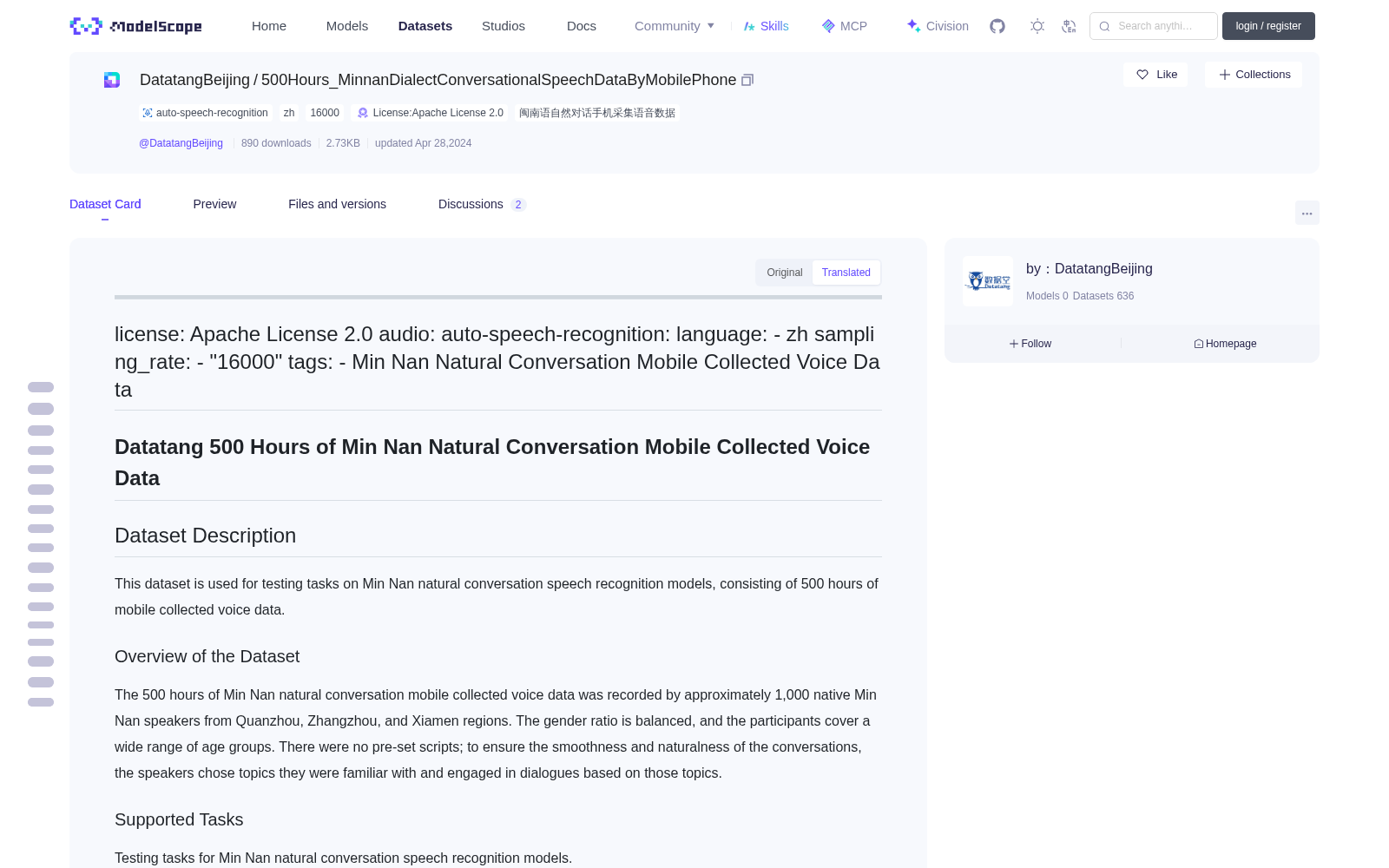
Task: Open Skills from the navigation bar
Action: pyautogui.click(x=766, y=26)
